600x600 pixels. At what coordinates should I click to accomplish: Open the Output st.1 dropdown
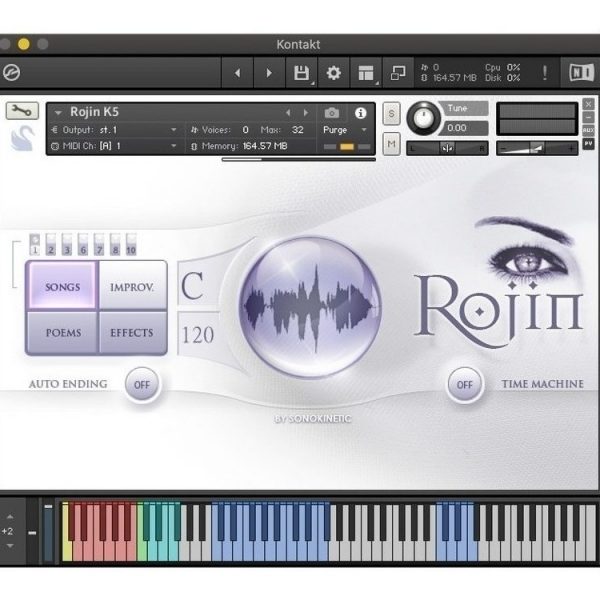click(x=173, y=130)
